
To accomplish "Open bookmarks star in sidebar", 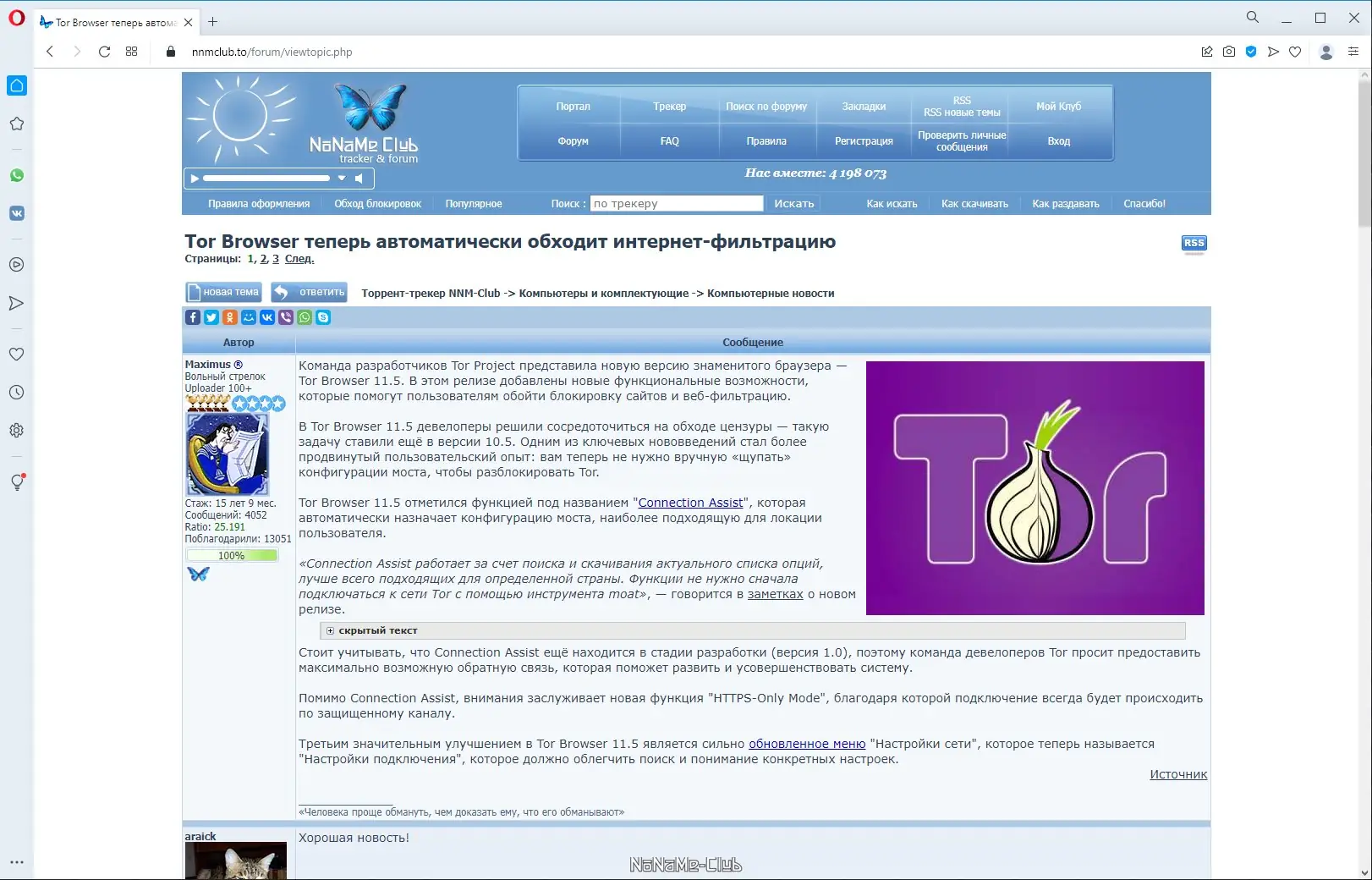I will click(16, 124).
